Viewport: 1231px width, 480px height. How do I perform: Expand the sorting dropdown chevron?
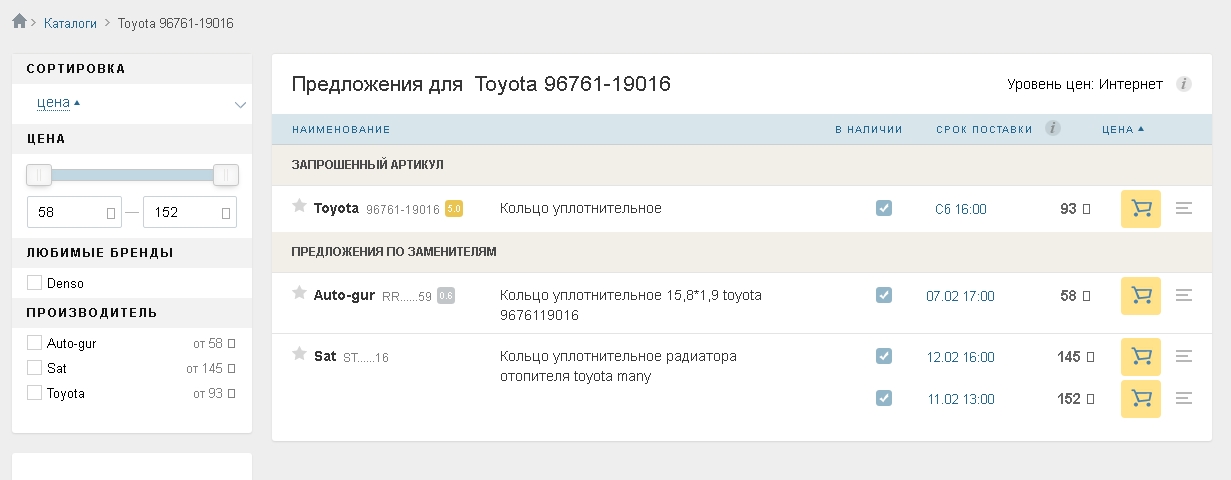[240, 104]
